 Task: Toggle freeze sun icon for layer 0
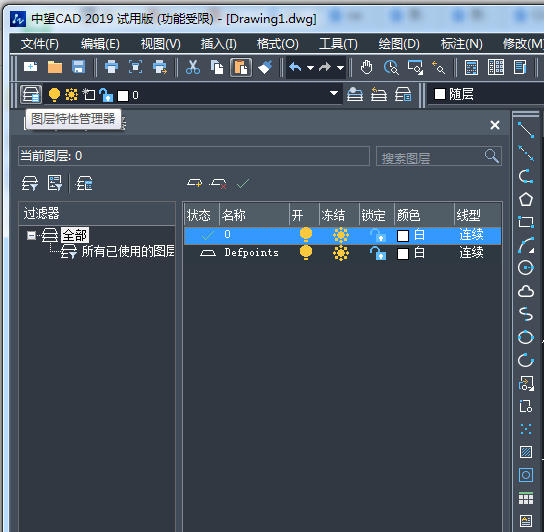341,235
